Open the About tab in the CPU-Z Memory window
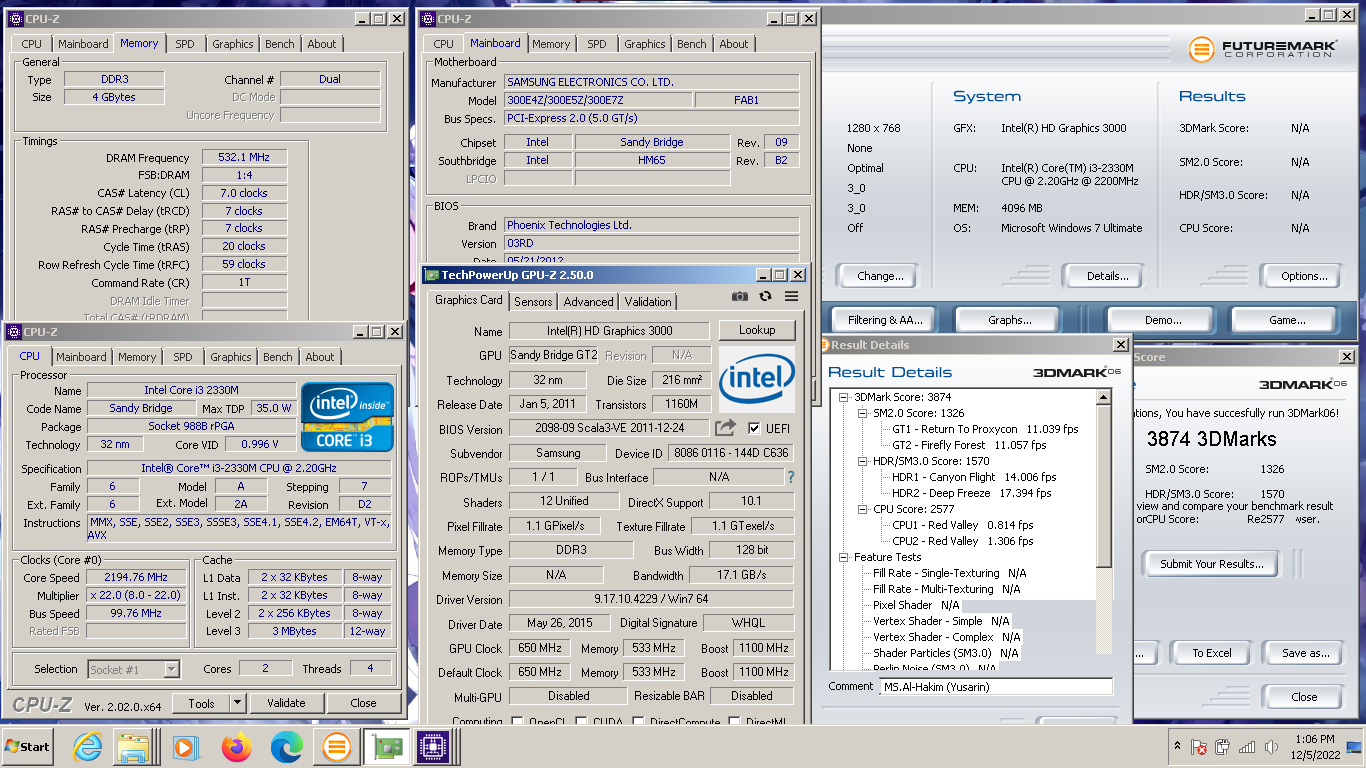This screenshot has width=1366, height=768. click(x=322, y=44)
